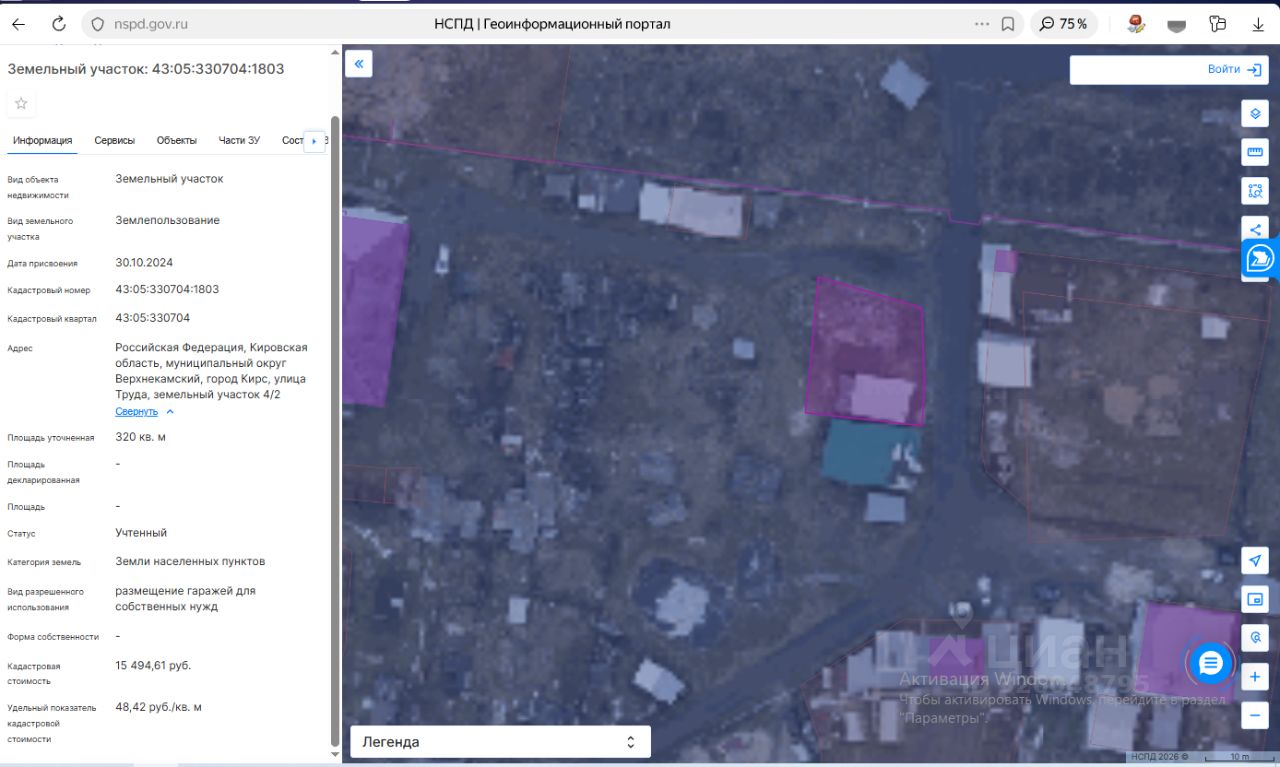Select the highlighted purple parcel on the map
Viewport: 1280px width, 767px height.
coord(866,352)
